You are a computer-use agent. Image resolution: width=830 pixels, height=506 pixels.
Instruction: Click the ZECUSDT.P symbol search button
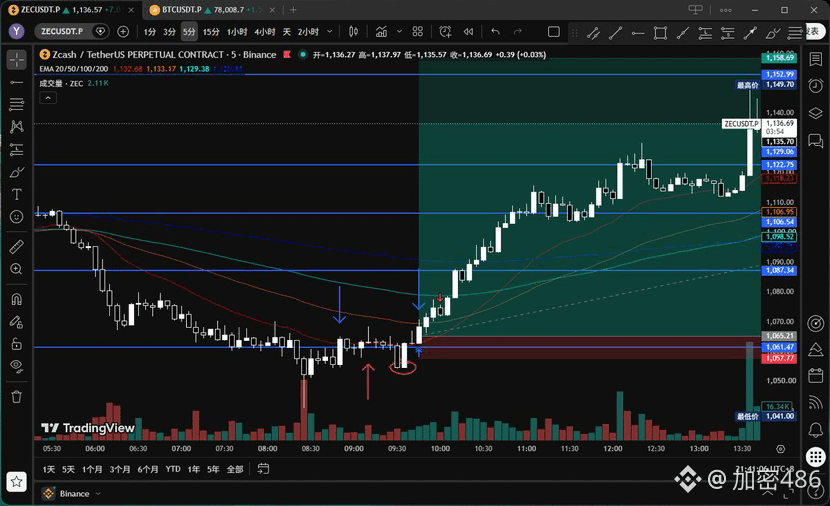62,32
